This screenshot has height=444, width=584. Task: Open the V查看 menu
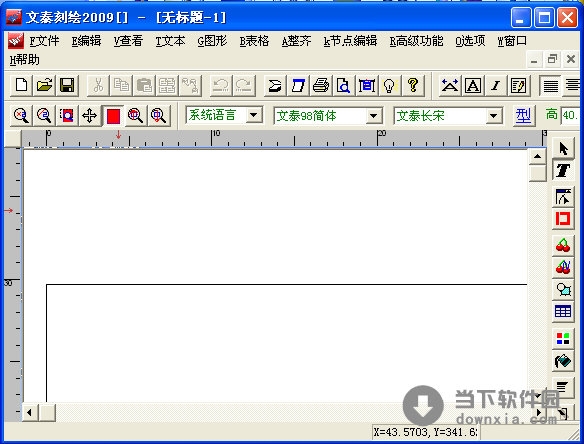[128, 41]
